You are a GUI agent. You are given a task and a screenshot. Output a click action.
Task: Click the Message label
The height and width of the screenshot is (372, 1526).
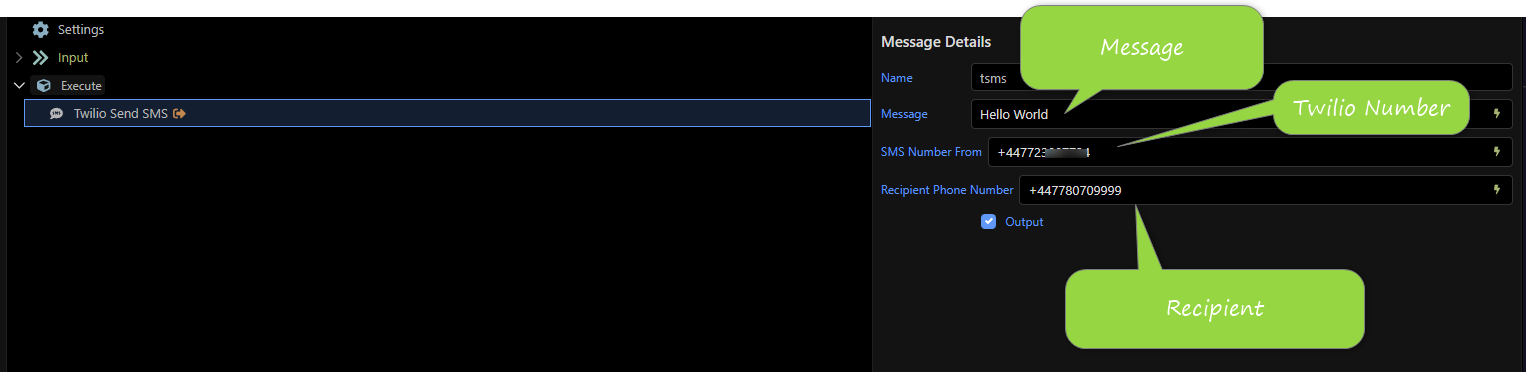click(904, 114)
